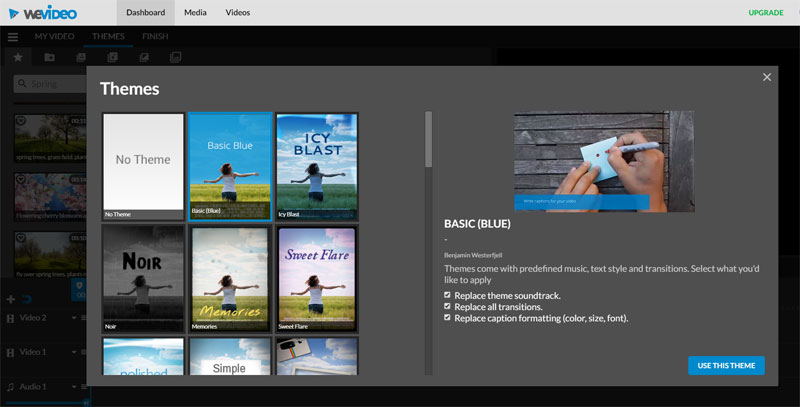Toggle Replace all transitions checkbox

(x=447, y=306)
